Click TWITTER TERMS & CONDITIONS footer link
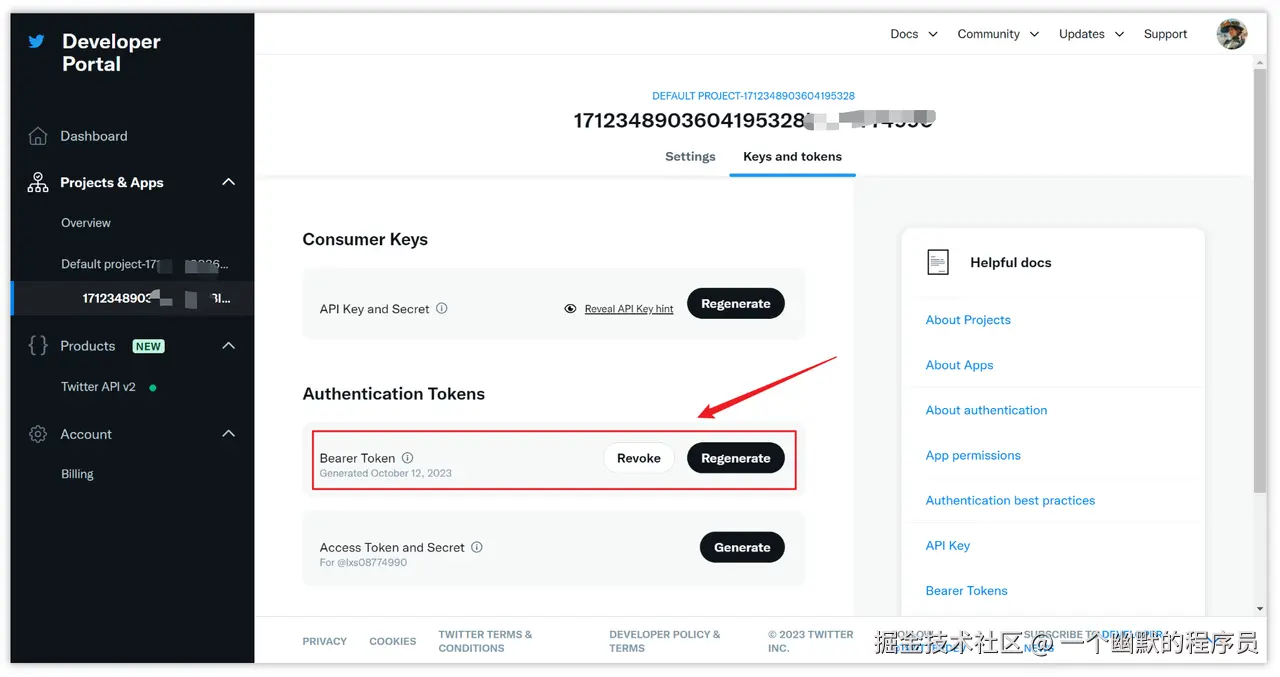Viewport: 1280px width, 677px height. 485,641
